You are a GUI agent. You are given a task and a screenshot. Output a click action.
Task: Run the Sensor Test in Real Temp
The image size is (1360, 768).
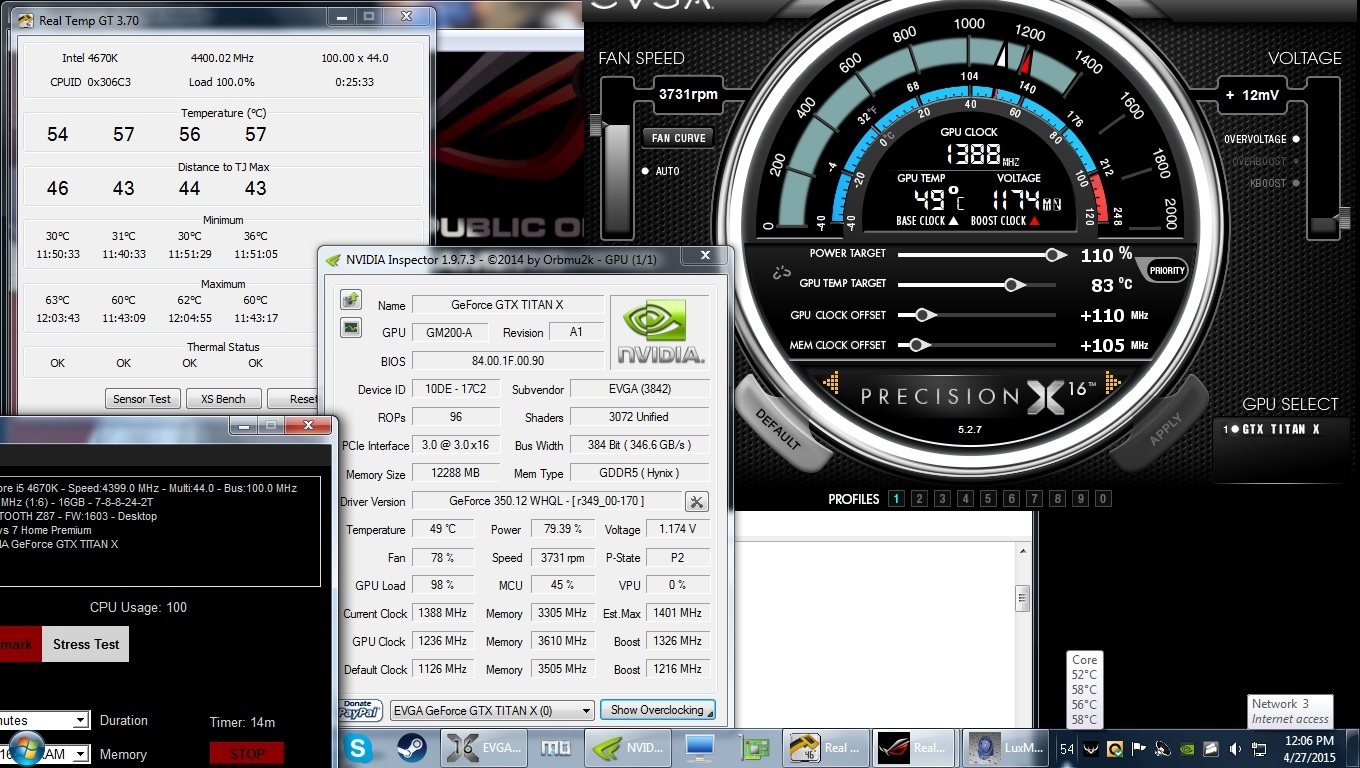click(x=142, y=398)
